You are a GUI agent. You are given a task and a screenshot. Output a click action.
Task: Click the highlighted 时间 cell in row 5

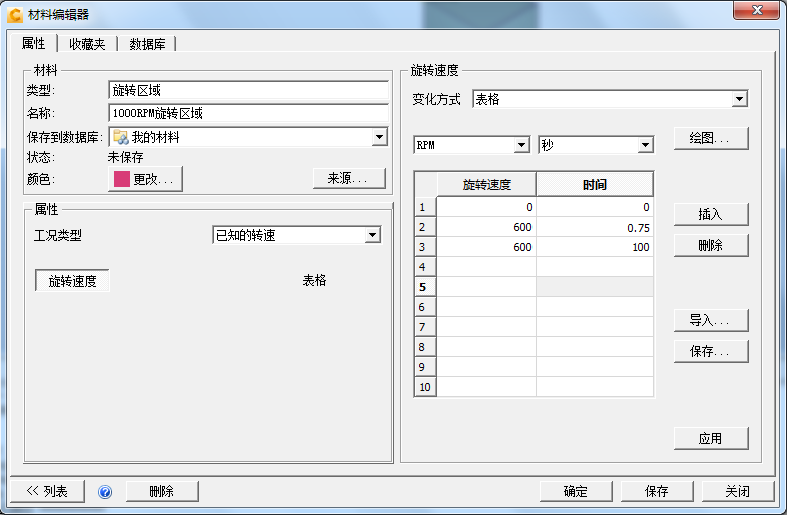pyautogui.click(x=595, y=287)
